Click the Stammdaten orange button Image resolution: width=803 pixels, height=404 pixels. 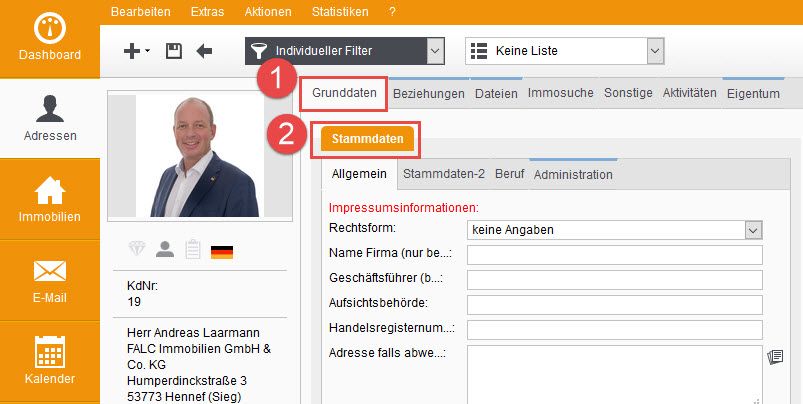click(x=367, y=139)
